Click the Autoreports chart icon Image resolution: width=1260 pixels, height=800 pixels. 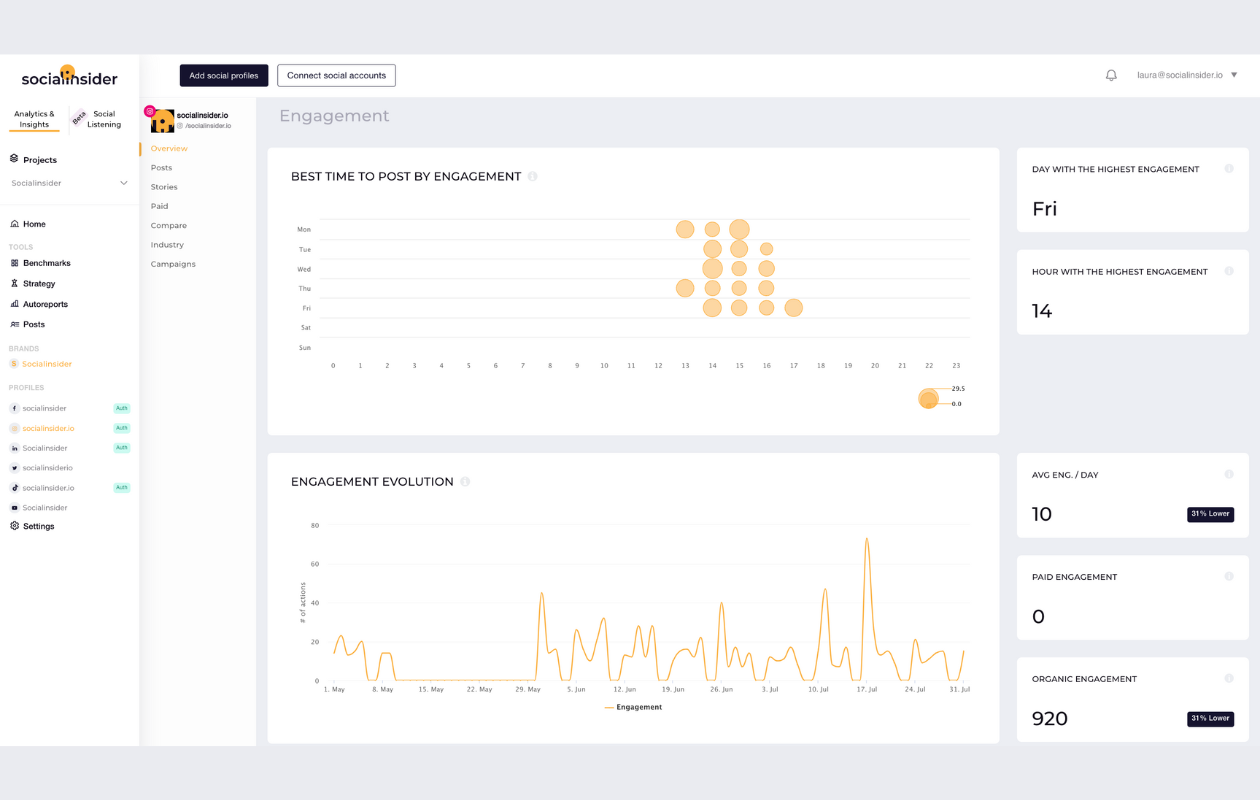(15, 304)
